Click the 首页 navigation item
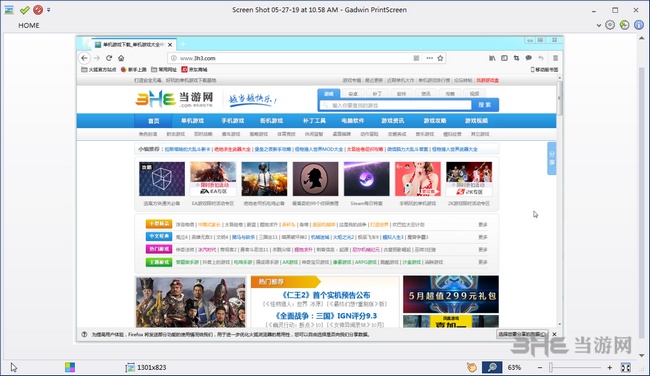This screenshot has height=376, width=650. tap(154, 121)
